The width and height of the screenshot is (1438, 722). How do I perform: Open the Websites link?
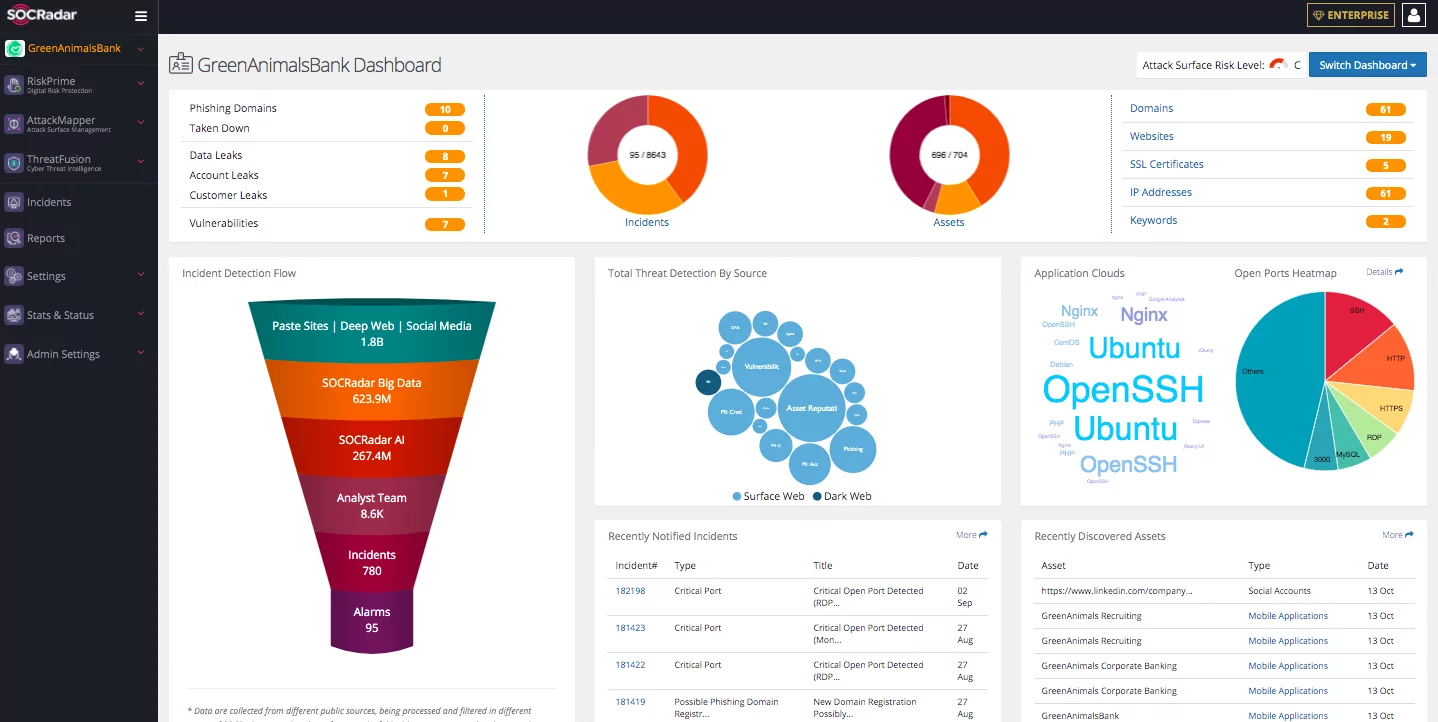coord(1152,136)
